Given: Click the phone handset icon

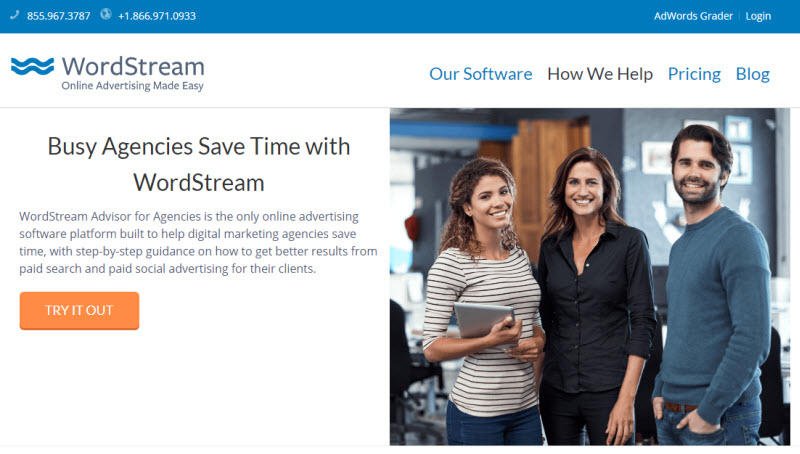Looking at the screenshot, I should [x=14, y=15].
